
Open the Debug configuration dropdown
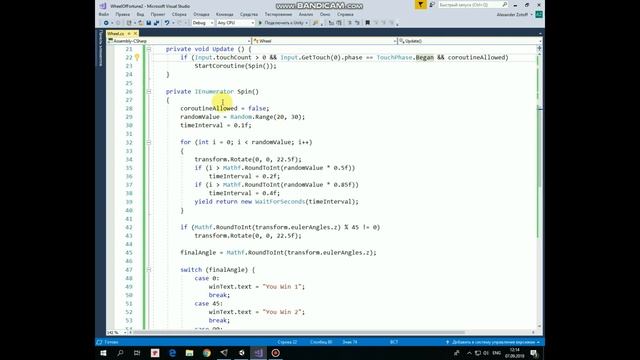tap(203, 23)
